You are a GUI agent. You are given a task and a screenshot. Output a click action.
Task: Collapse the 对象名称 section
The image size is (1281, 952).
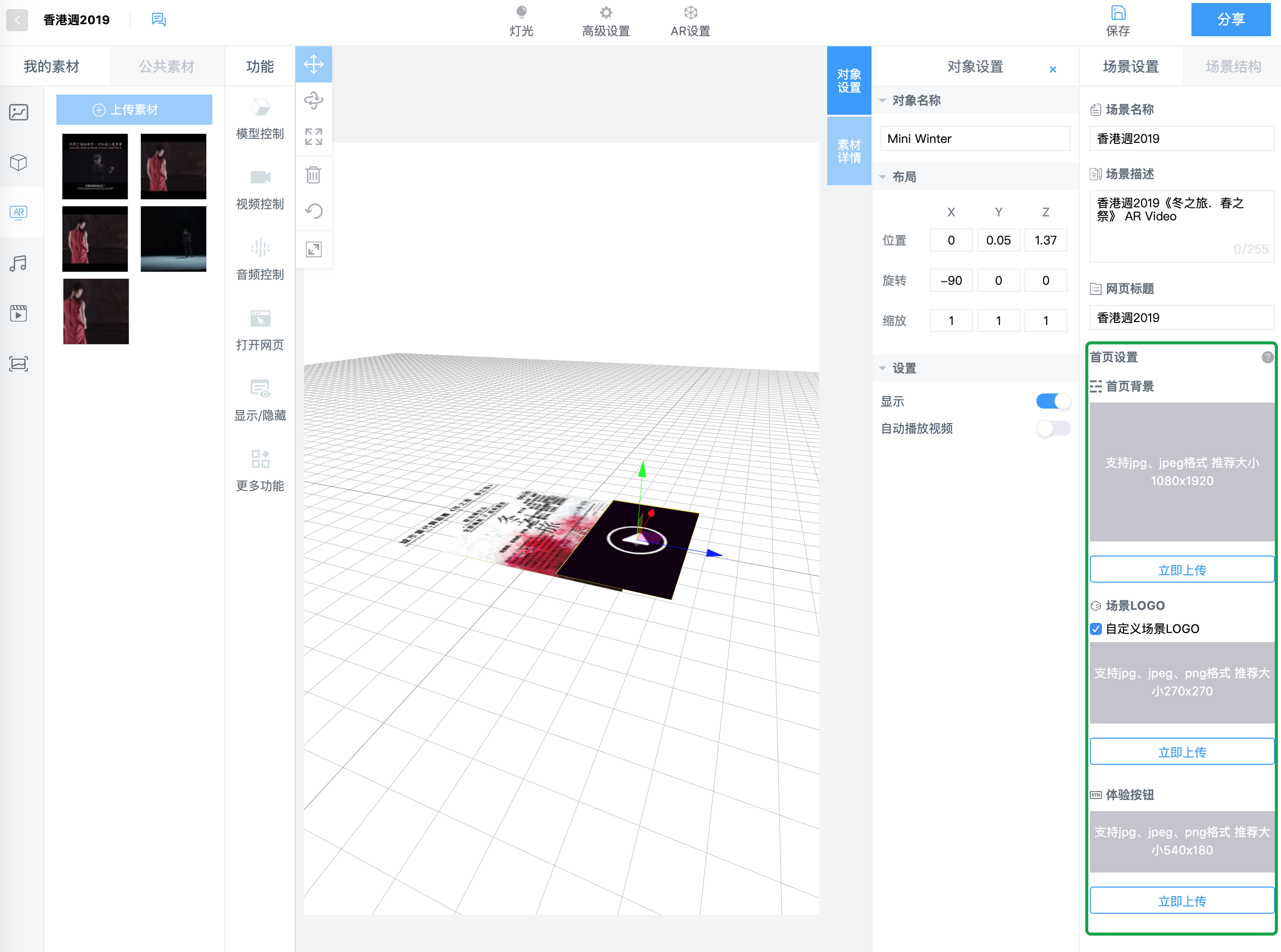pyautogui.click(x=883, y=100)
